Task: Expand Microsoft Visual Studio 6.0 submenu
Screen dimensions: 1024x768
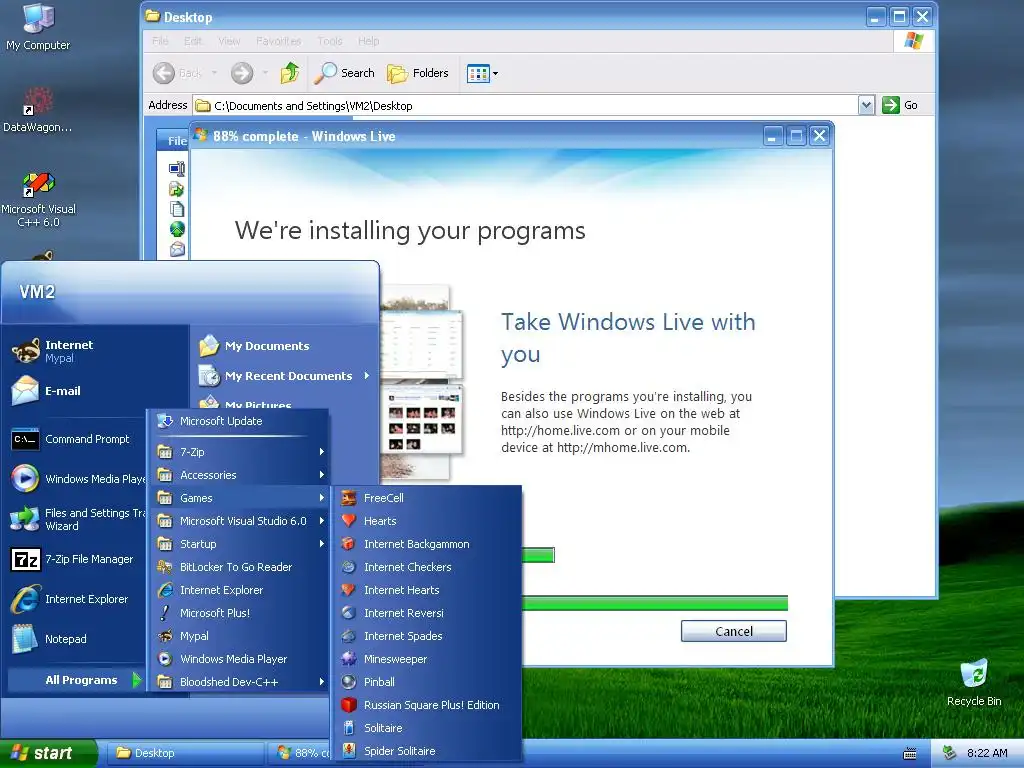Action: [x=239, y=520]
